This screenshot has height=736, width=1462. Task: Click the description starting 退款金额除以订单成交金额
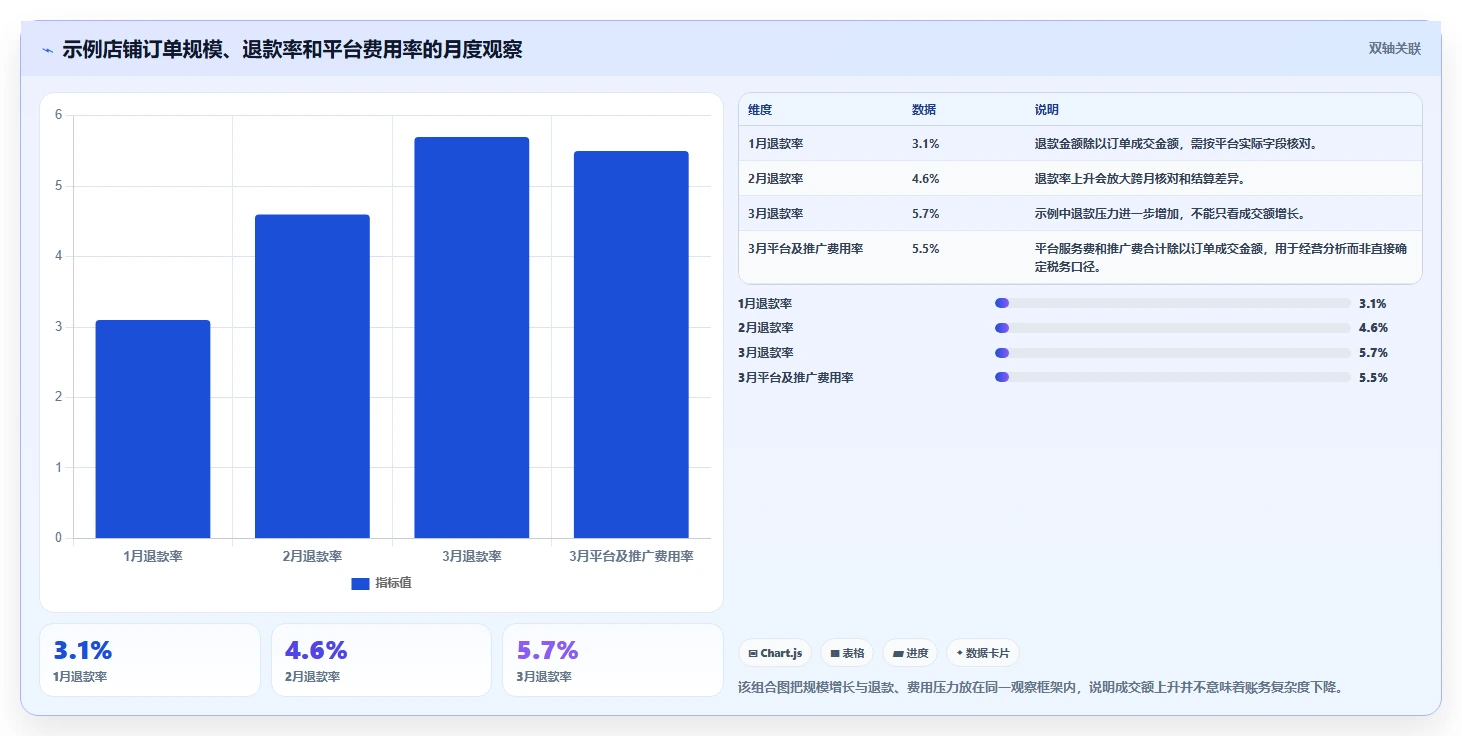point(1176,144)
